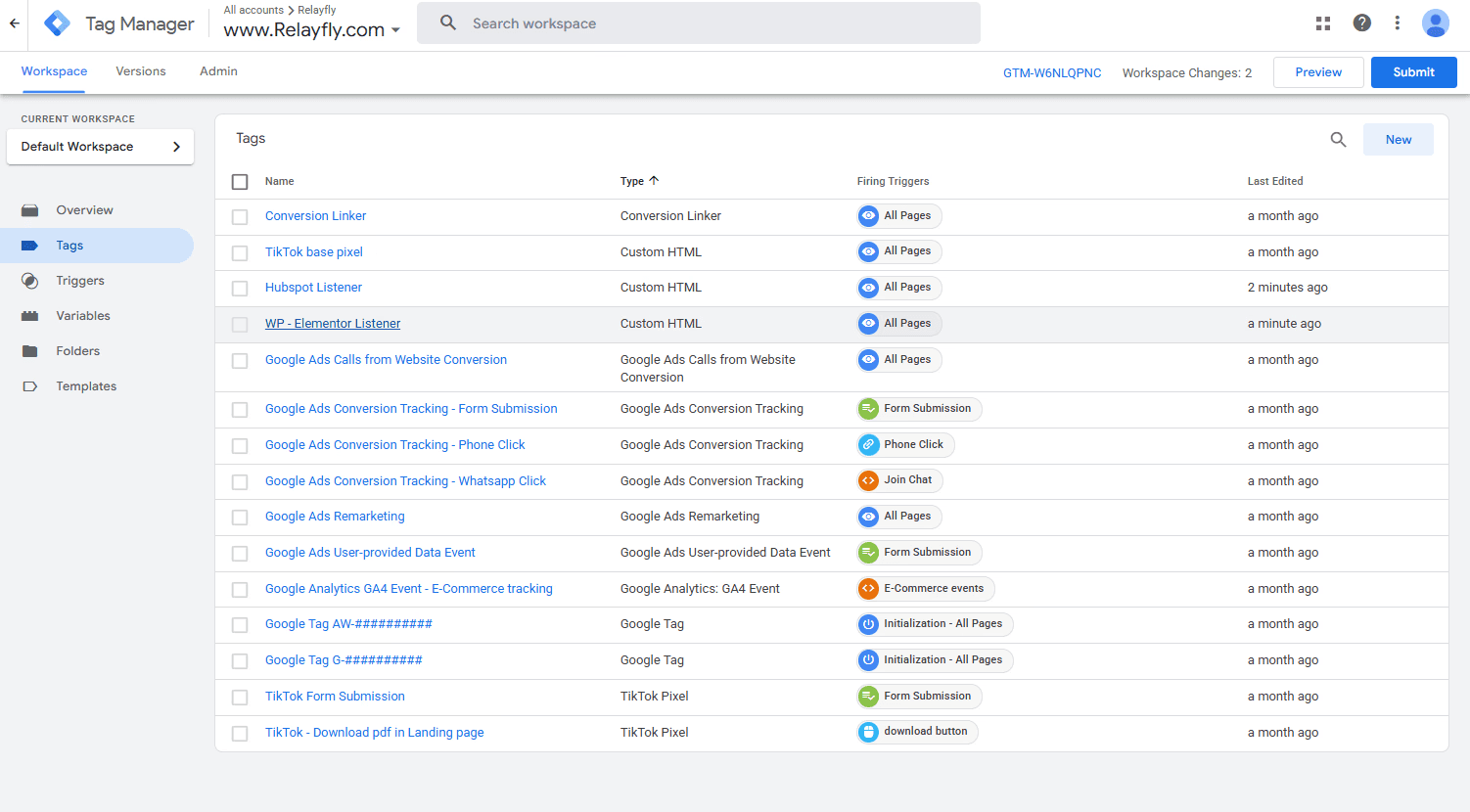Click the New tag button

point(1399,140)
